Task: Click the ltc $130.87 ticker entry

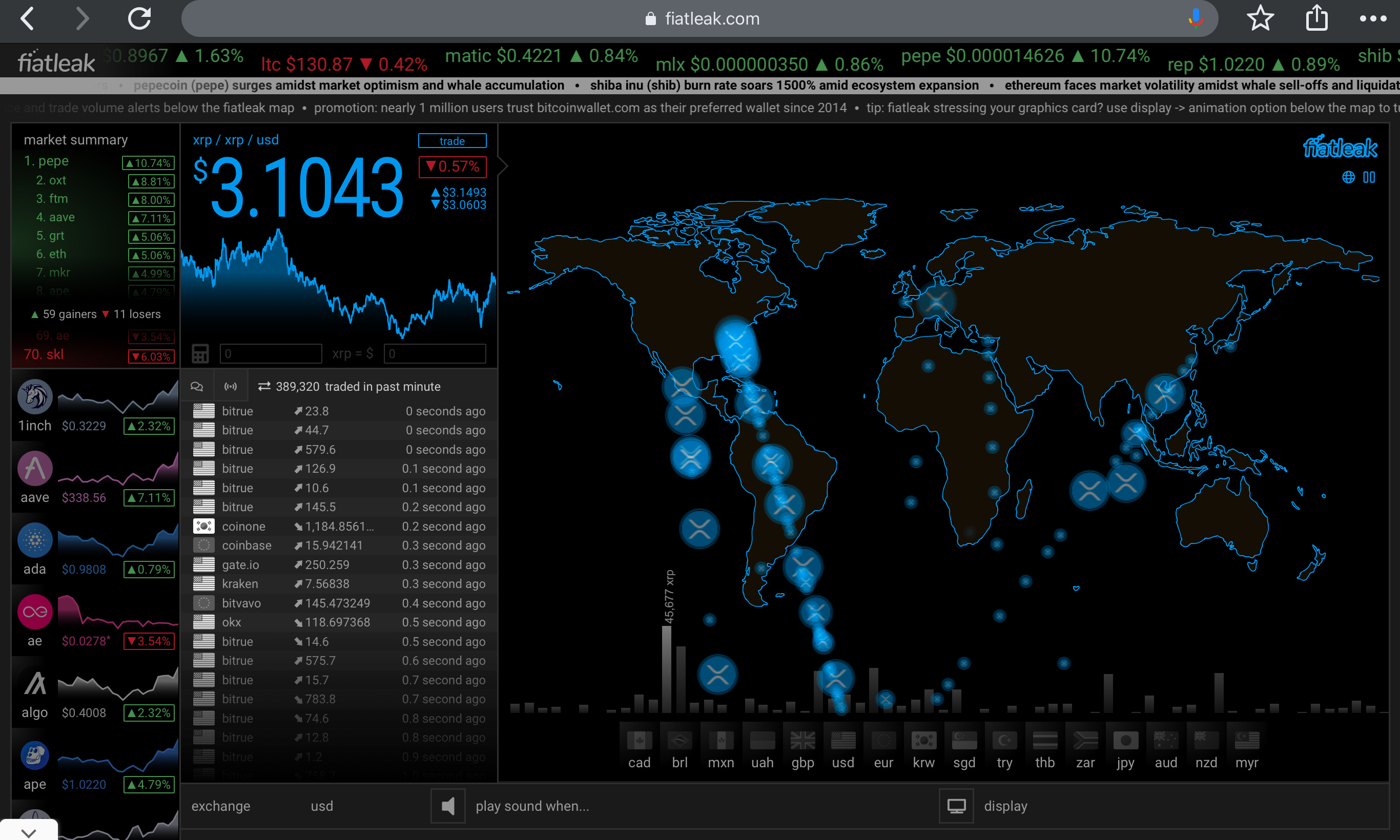Action: [344, 65]
